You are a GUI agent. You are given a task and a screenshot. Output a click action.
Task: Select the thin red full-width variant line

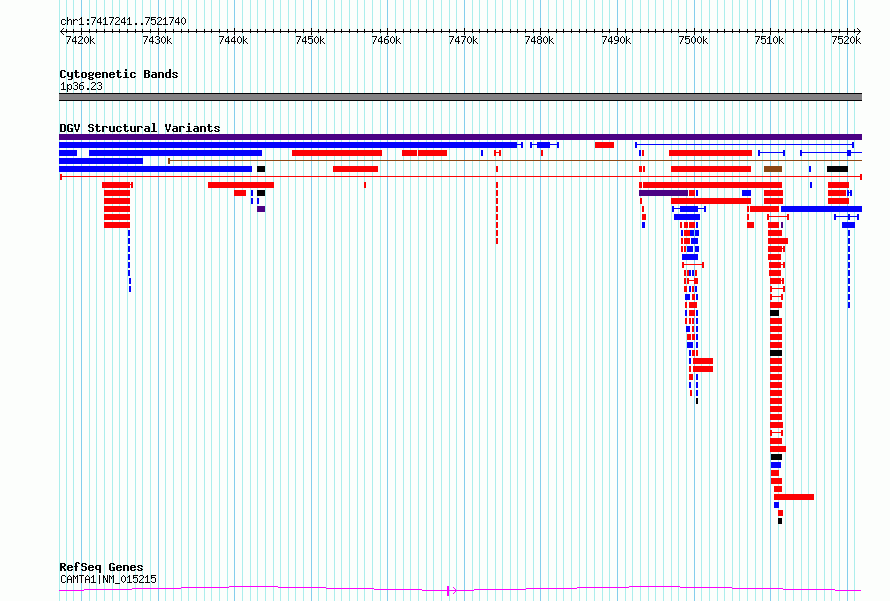click(x=460, y=177)
